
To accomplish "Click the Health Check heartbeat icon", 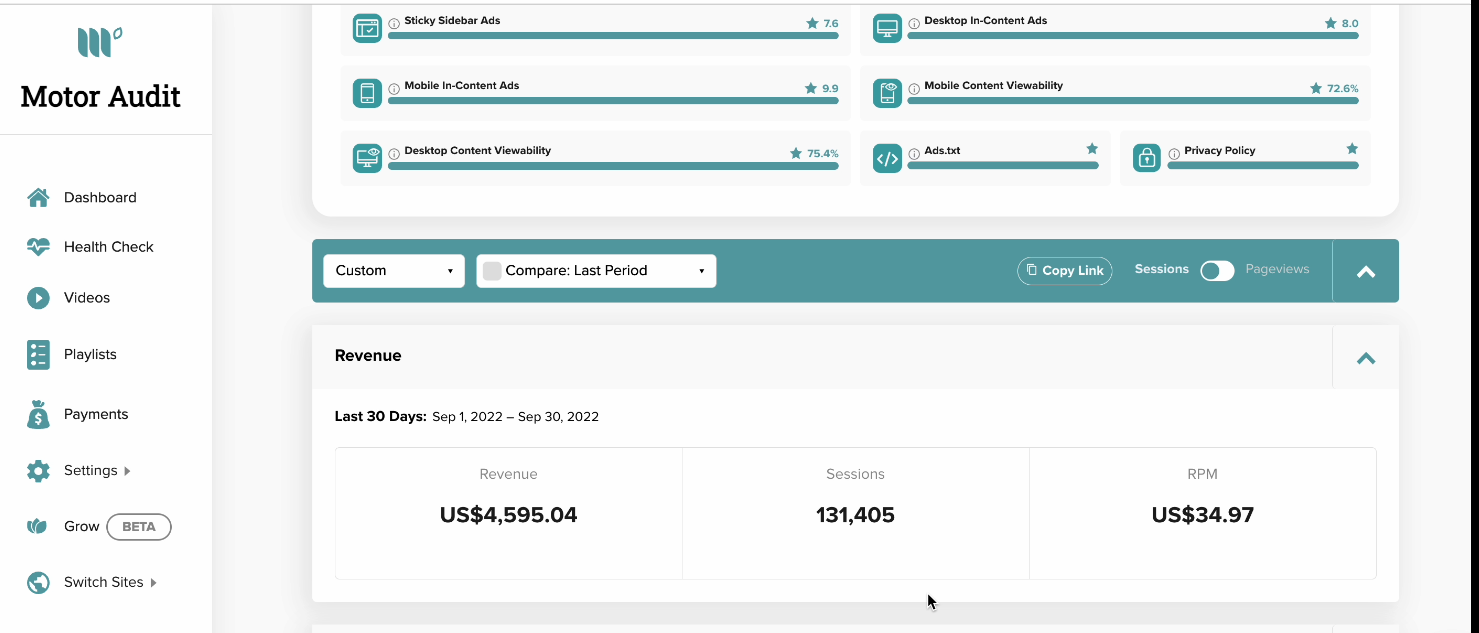I will click(x=38, y=247).
